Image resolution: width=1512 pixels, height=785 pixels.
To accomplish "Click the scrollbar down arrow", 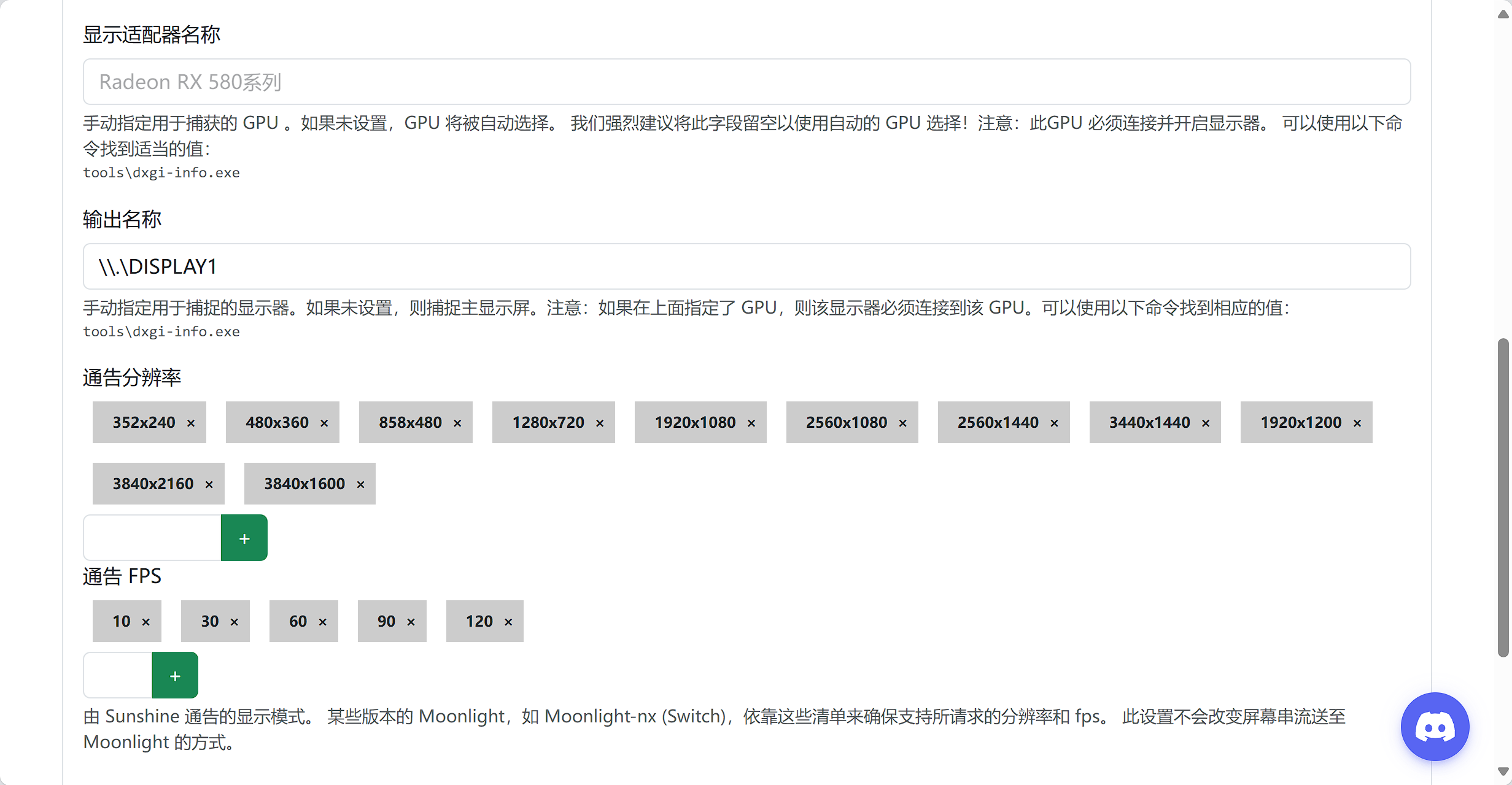I will [x=1502, y=771].
